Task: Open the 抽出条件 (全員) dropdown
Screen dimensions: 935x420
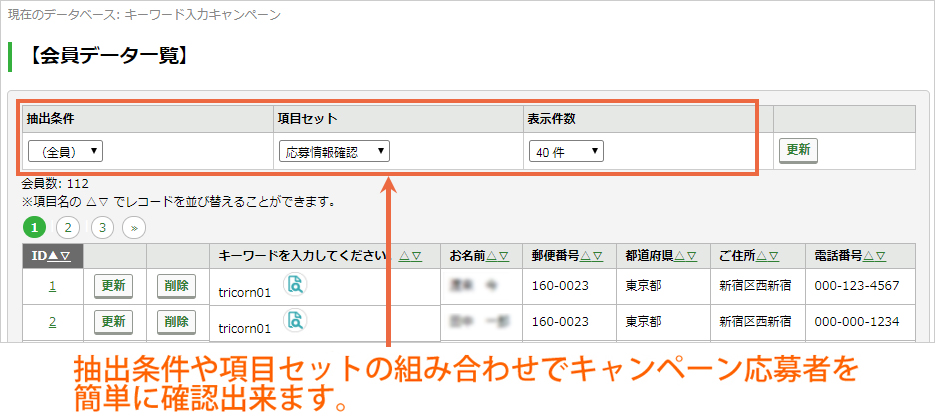Action: [66, 152]
